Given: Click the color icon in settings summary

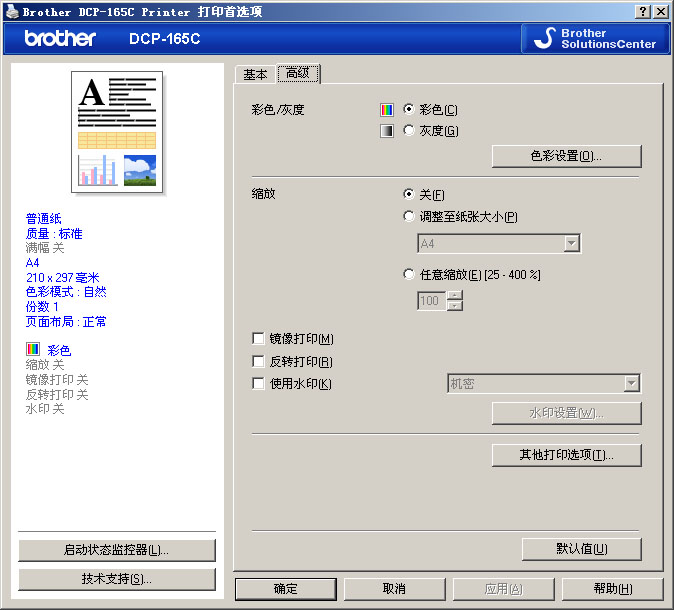Looking at the screenshot, I should pyautogui.click(x=33, y=350).
